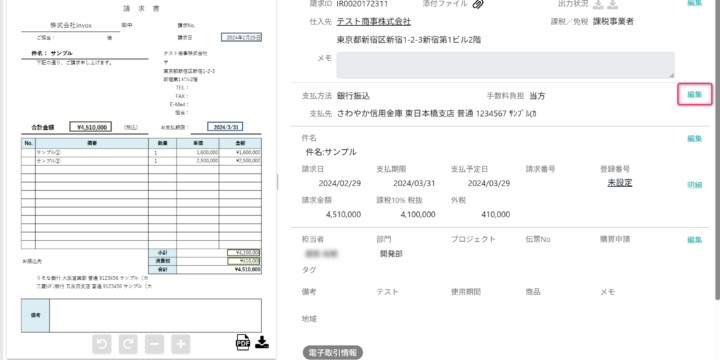Viewport: 720px width, 360px height.
Task: Click the りそな銀行 bank transfer line in preview
Action: [x=92, y=278]
